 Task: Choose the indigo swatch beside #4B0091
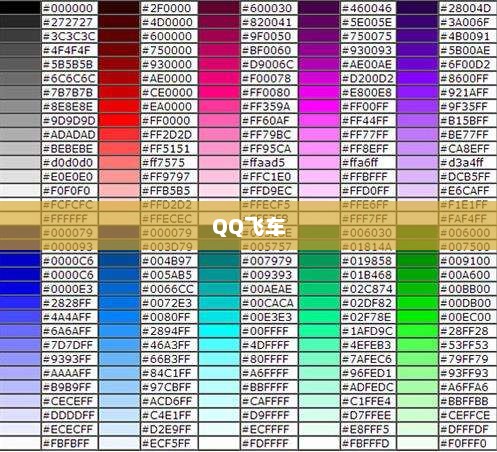pyautogui.click(x=417, y=36)
